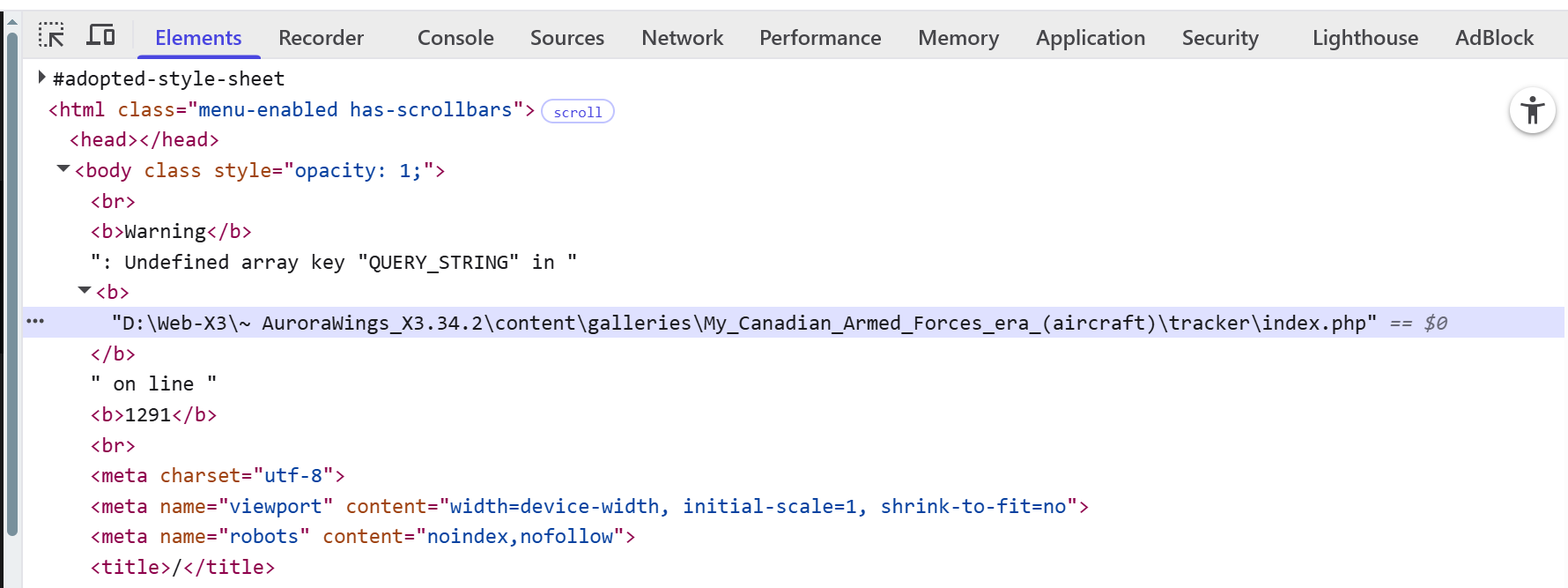Open the Network tab
Viewport: 1568px width, 588px height.
682,38
